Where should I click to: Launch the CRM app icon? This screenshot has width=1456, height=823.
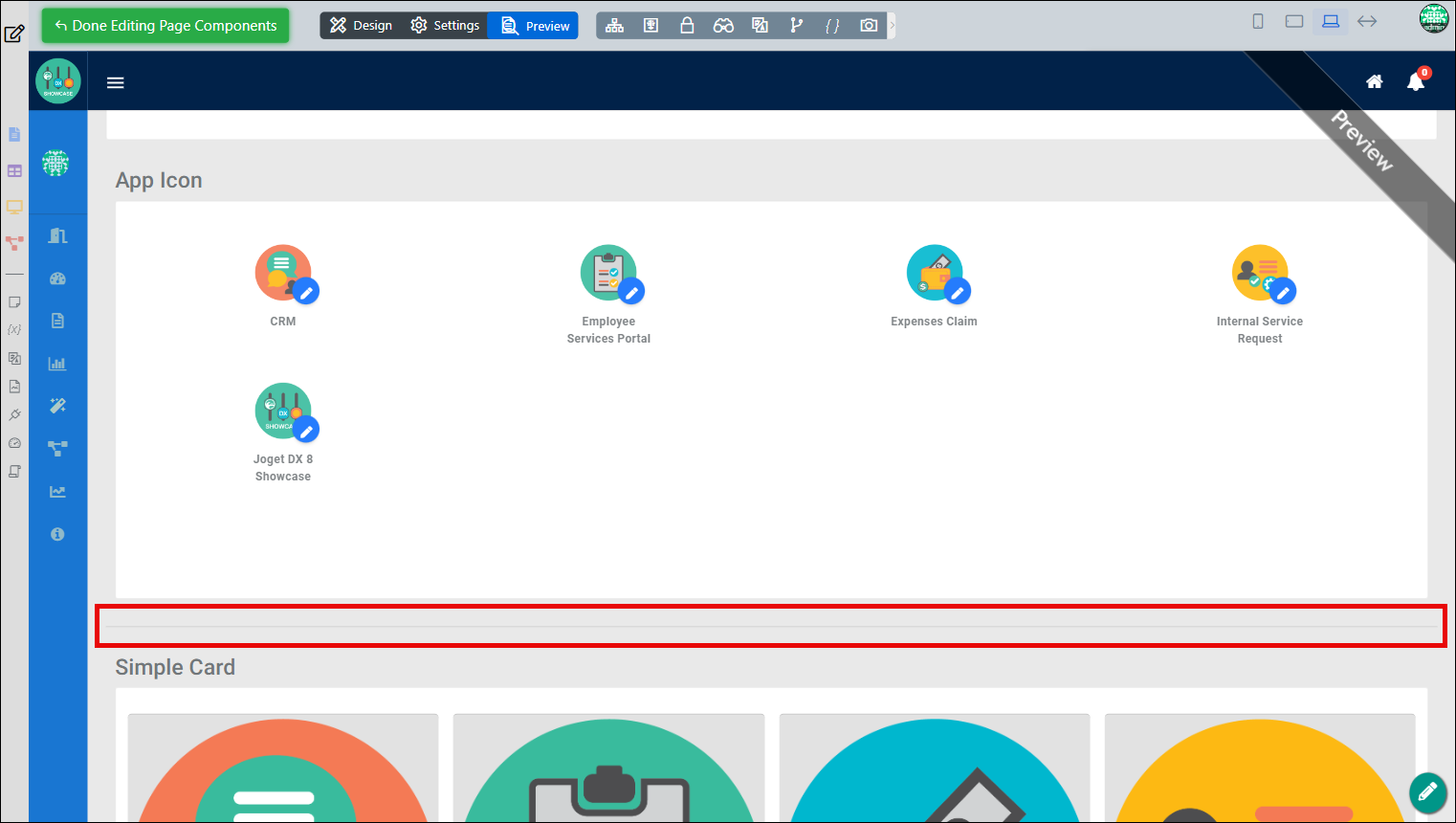283,273
